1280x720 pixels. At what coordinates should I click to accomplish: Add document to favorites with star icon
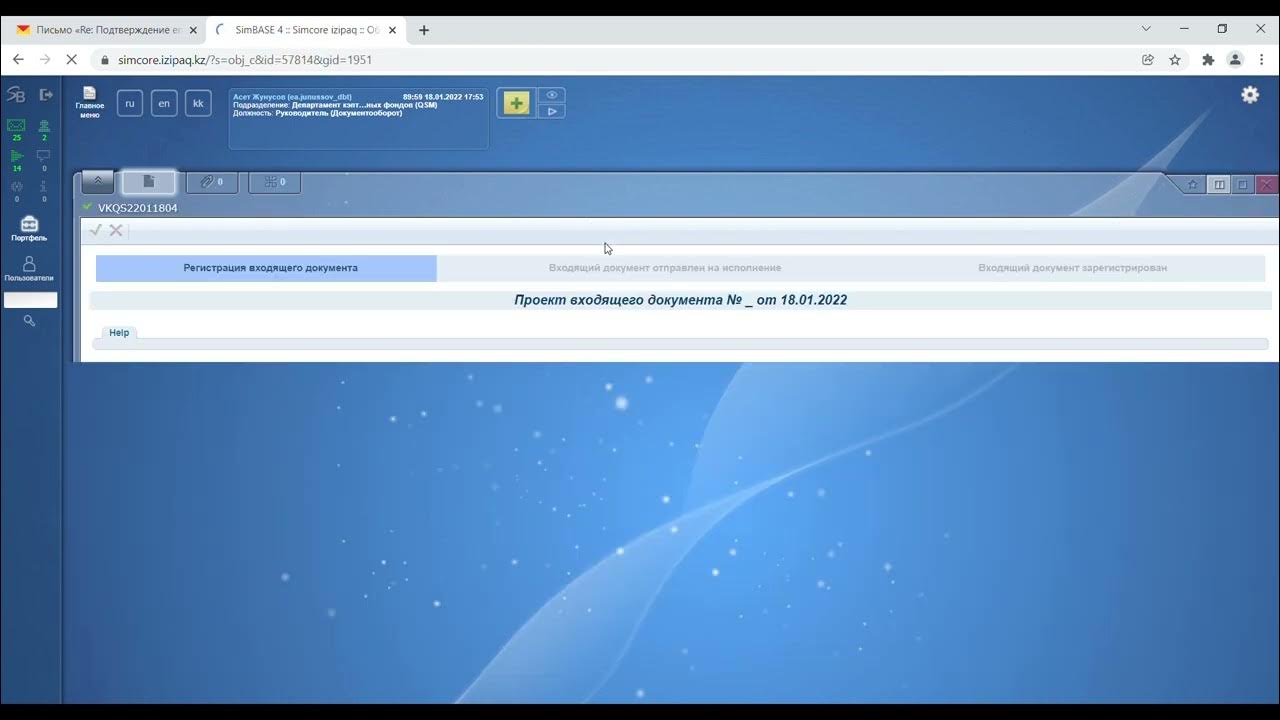coord(1193,185)
